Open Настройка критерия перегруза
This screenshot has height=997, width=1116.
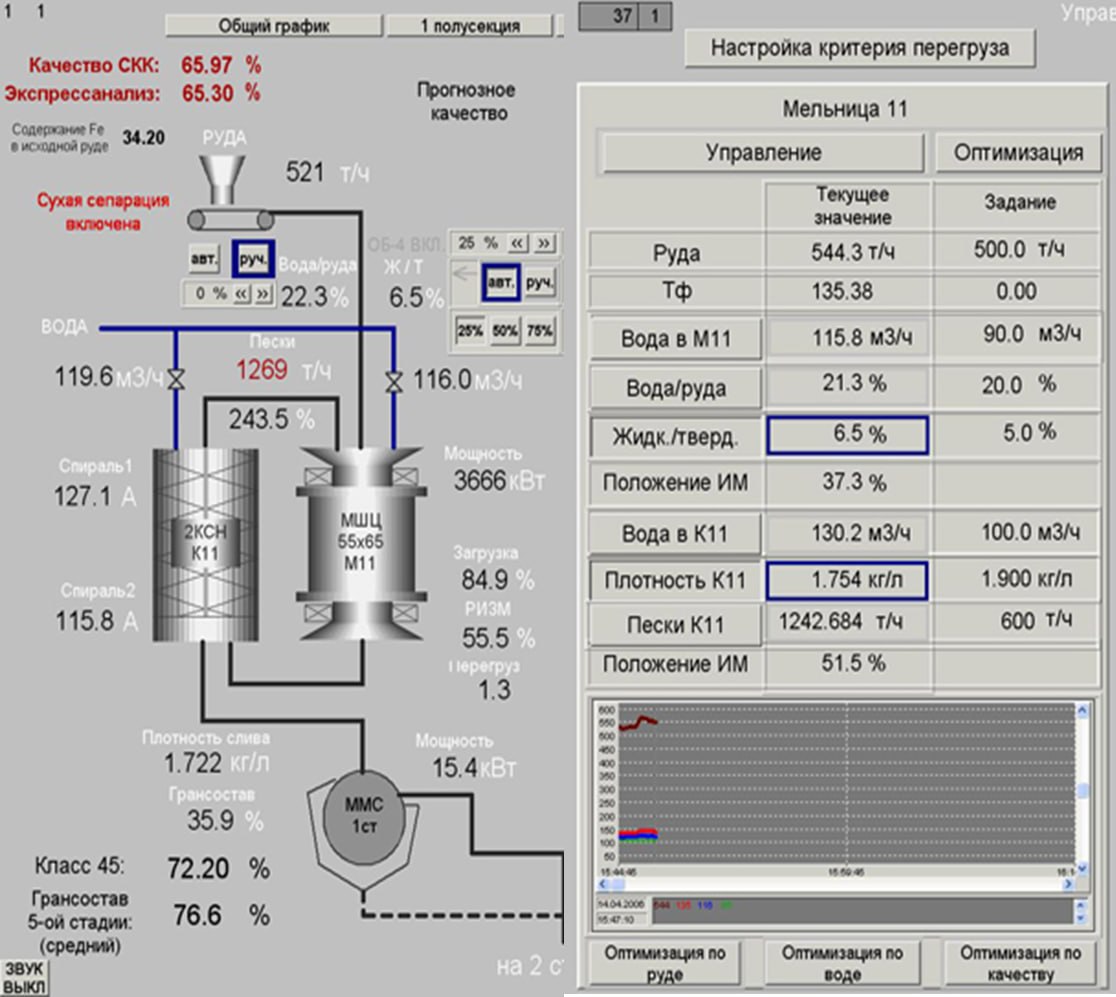pyautogui.click(x=860, y=47)
